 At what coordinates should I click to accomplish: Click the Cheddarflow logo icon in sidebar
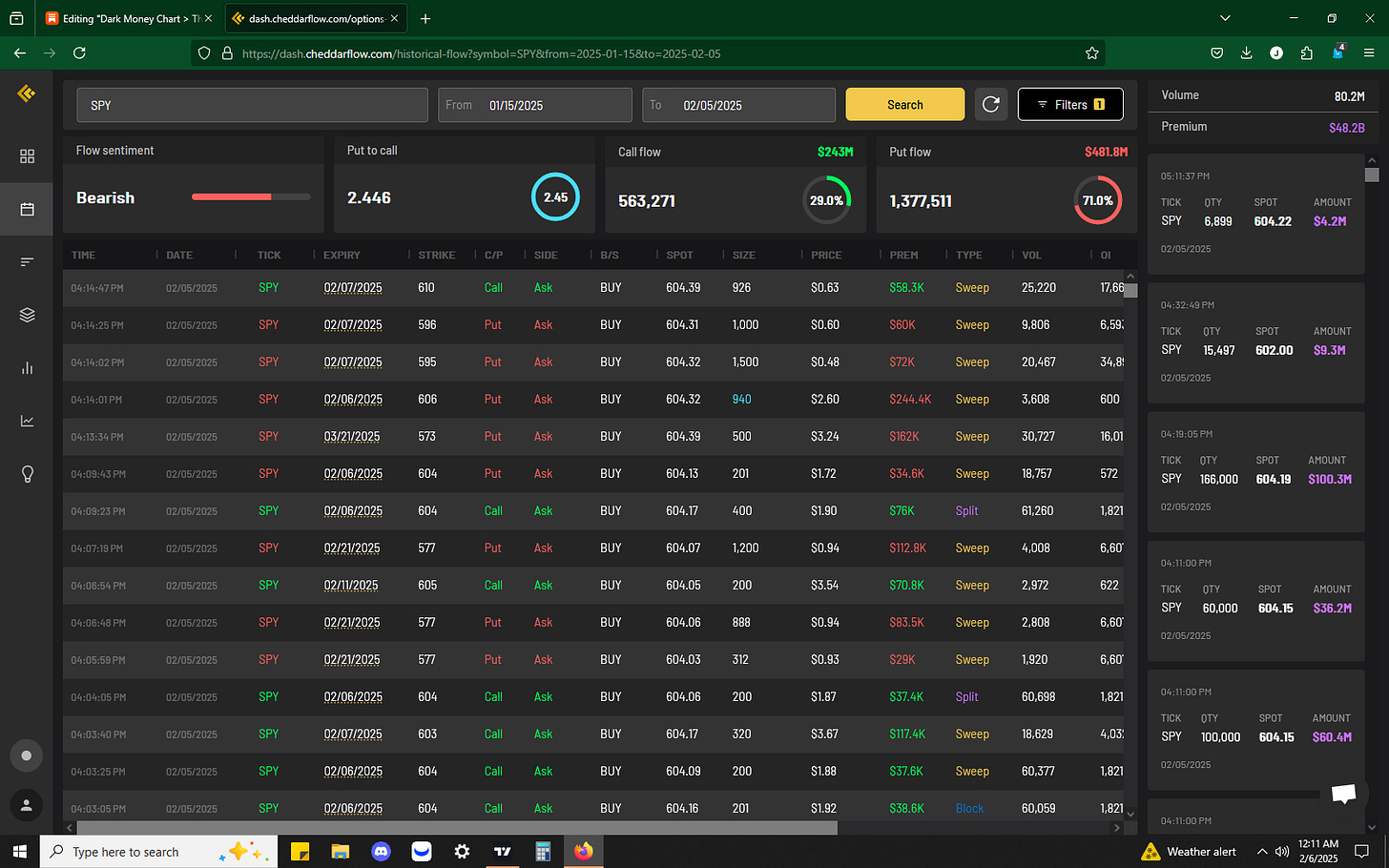[27, 93]
